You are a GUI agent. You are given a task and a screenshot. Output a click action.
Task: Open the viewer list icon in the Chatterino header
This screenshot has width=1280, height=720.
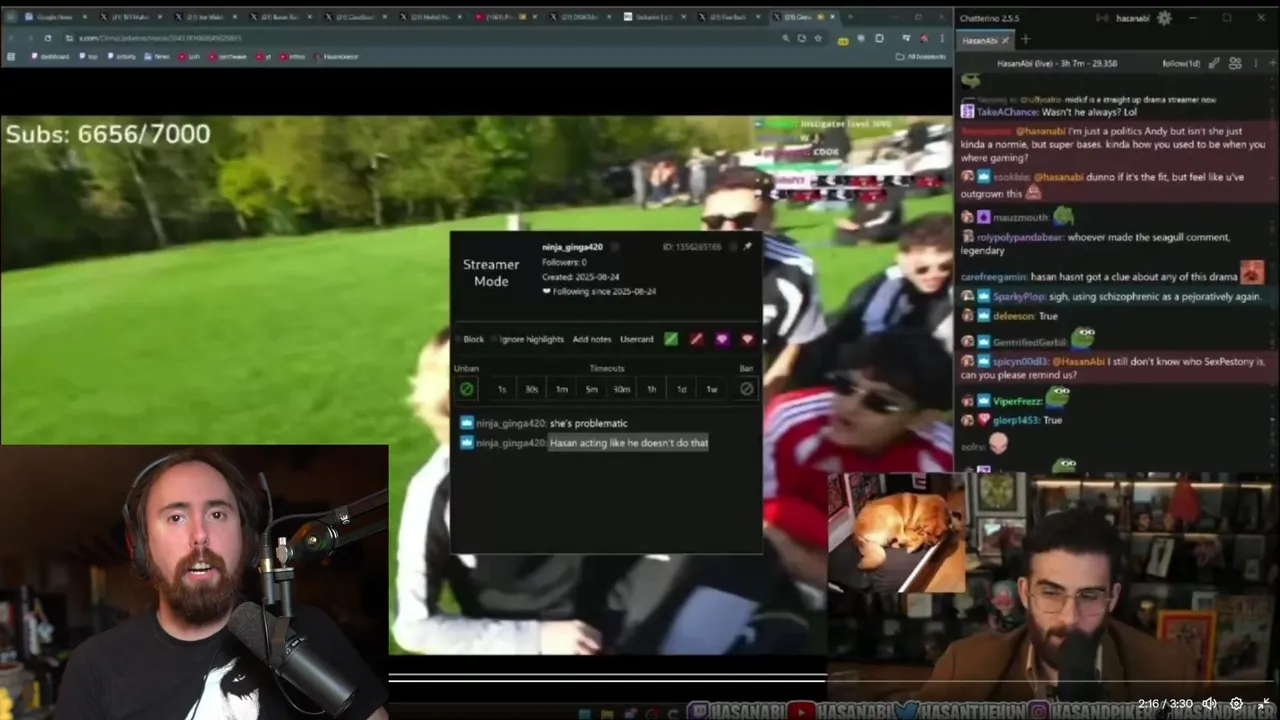pyautogui.click(x=1235, y=63)
